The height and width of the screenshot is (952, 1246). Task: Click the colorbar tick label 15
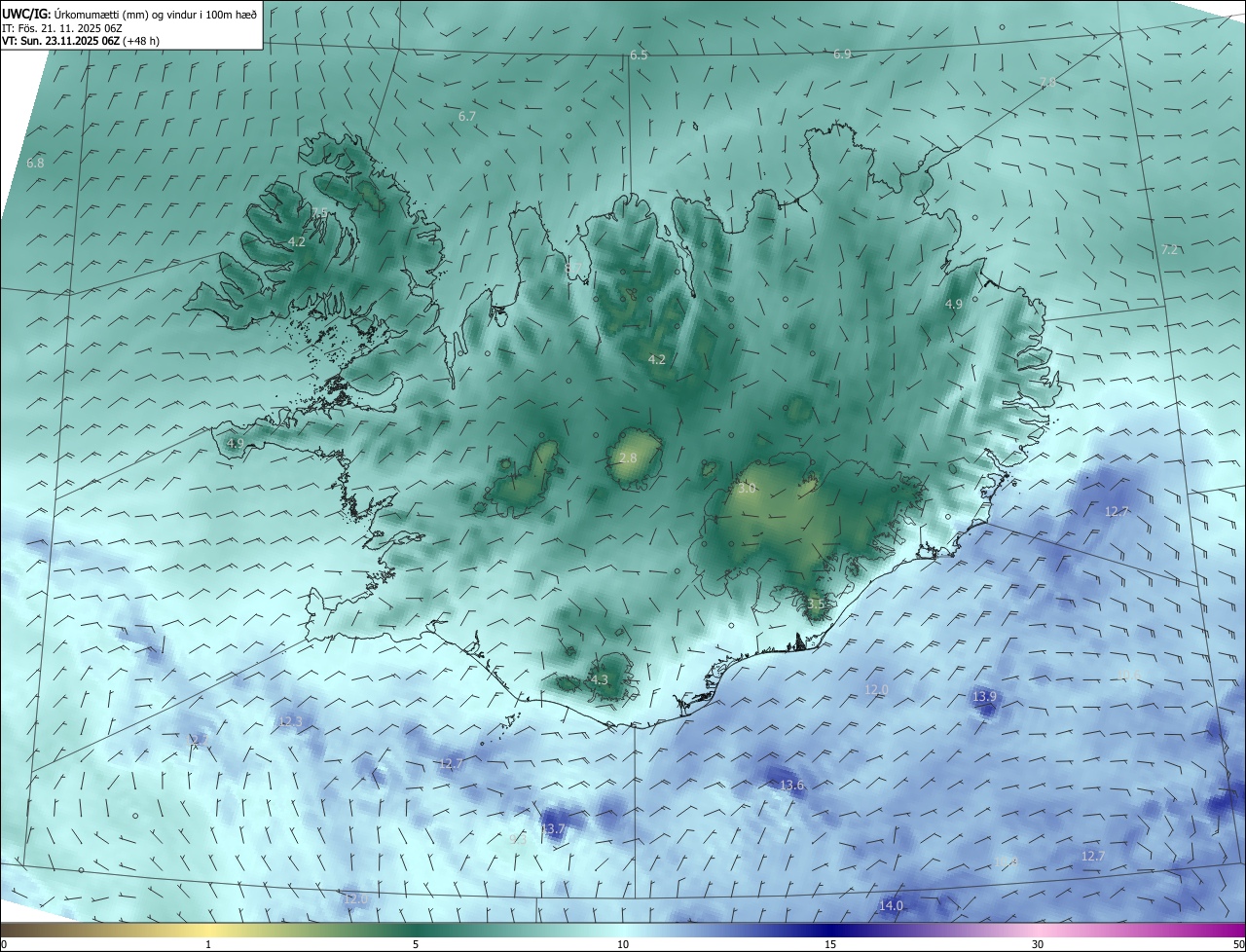tap(830, 944)
